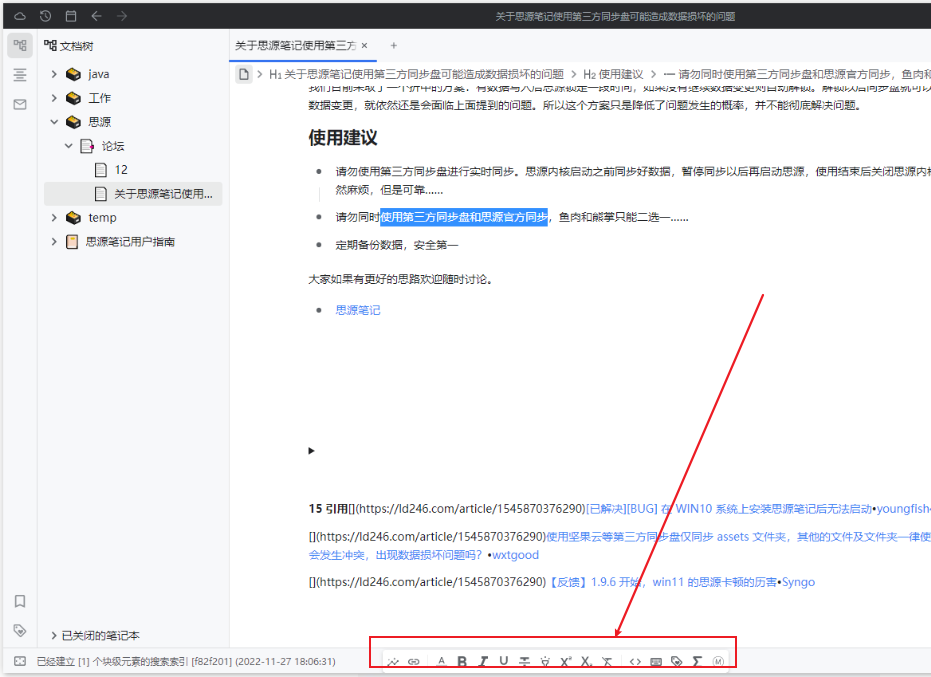
Task: Open the tags dock icon
Action: click(x=20, y=630)
